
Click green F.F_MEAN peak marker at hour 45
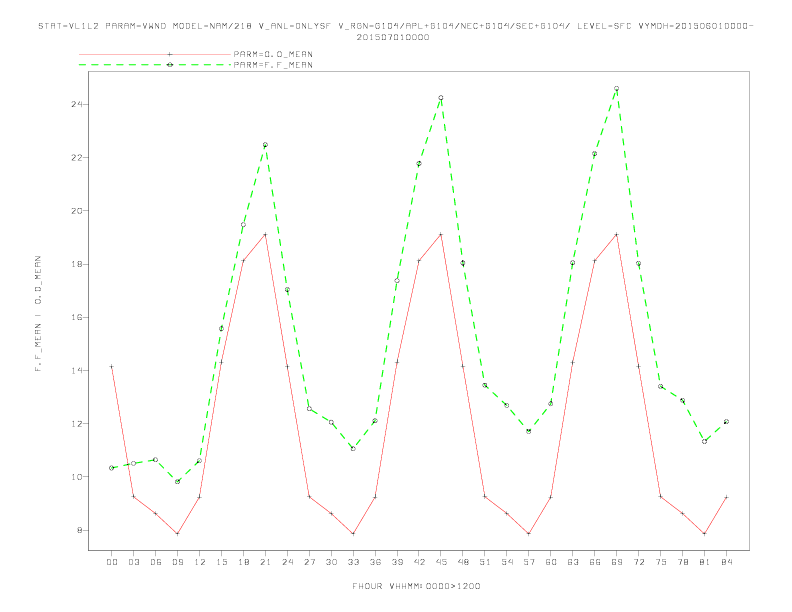pyautogui.click(x=441, y=97)
